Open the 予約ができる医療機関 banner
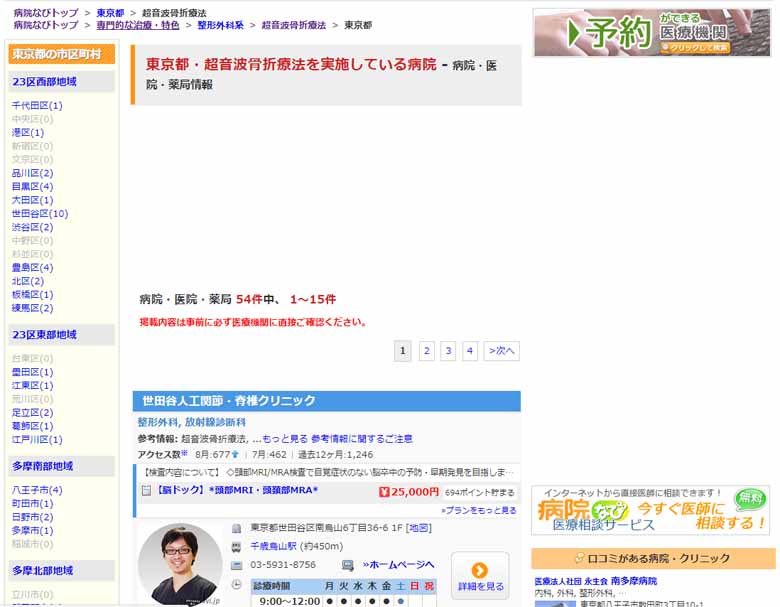Viewport: 780px width, 607px height. tap(651, 33)
